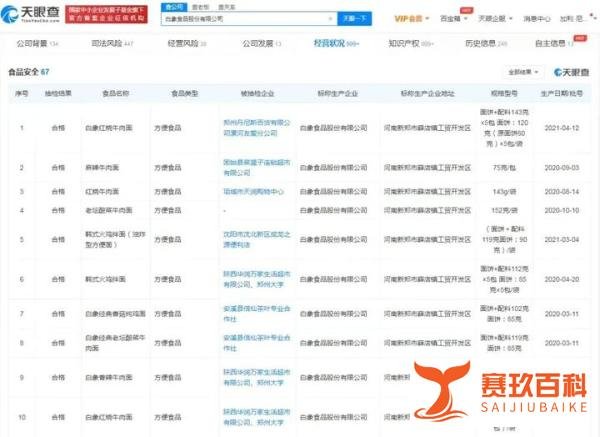Viewport: 600px width, 437px height.
Task: Click the 食品安全 67 section heading
Action: coord(29,72)
